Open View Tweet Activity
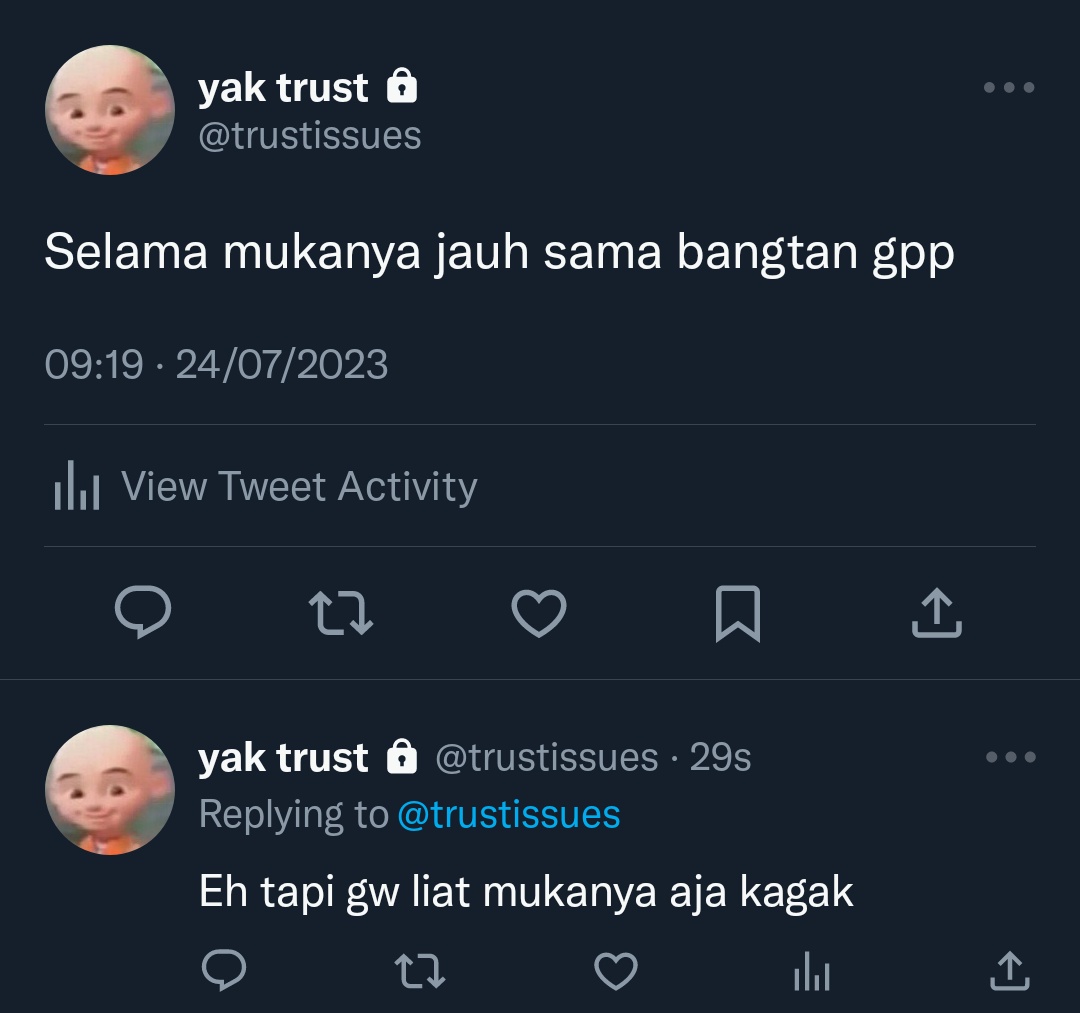The height and width of the screenshot is (1013, 1080). (266, 486)
